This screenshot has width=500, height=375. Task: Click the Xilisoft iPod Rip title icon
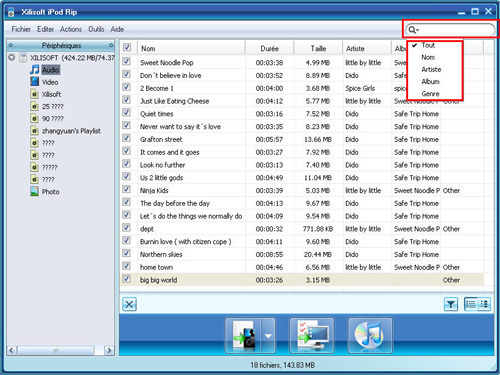click(x=11, y=12)
